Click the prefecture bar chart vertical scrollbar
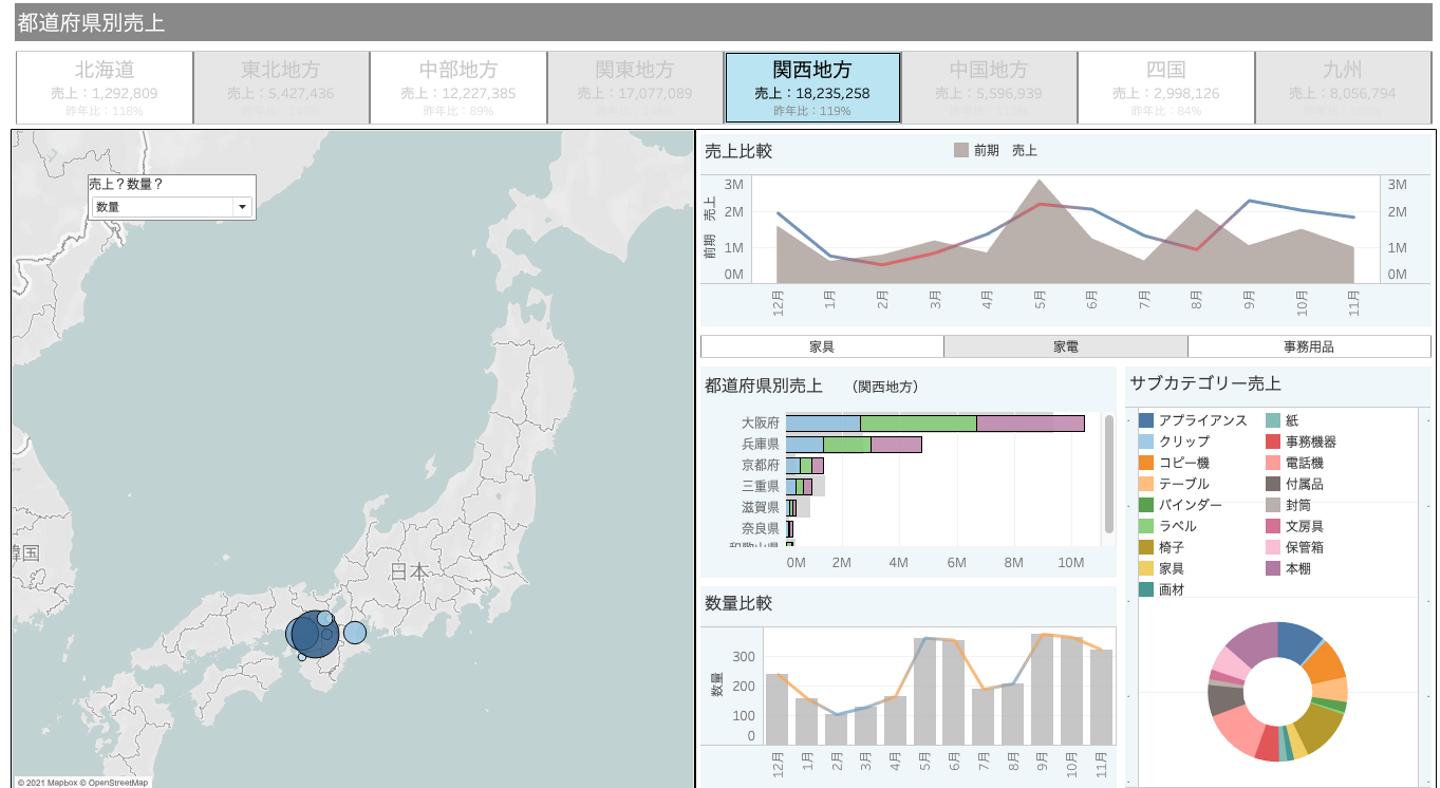The image size is (1440, 788). 1108,475
